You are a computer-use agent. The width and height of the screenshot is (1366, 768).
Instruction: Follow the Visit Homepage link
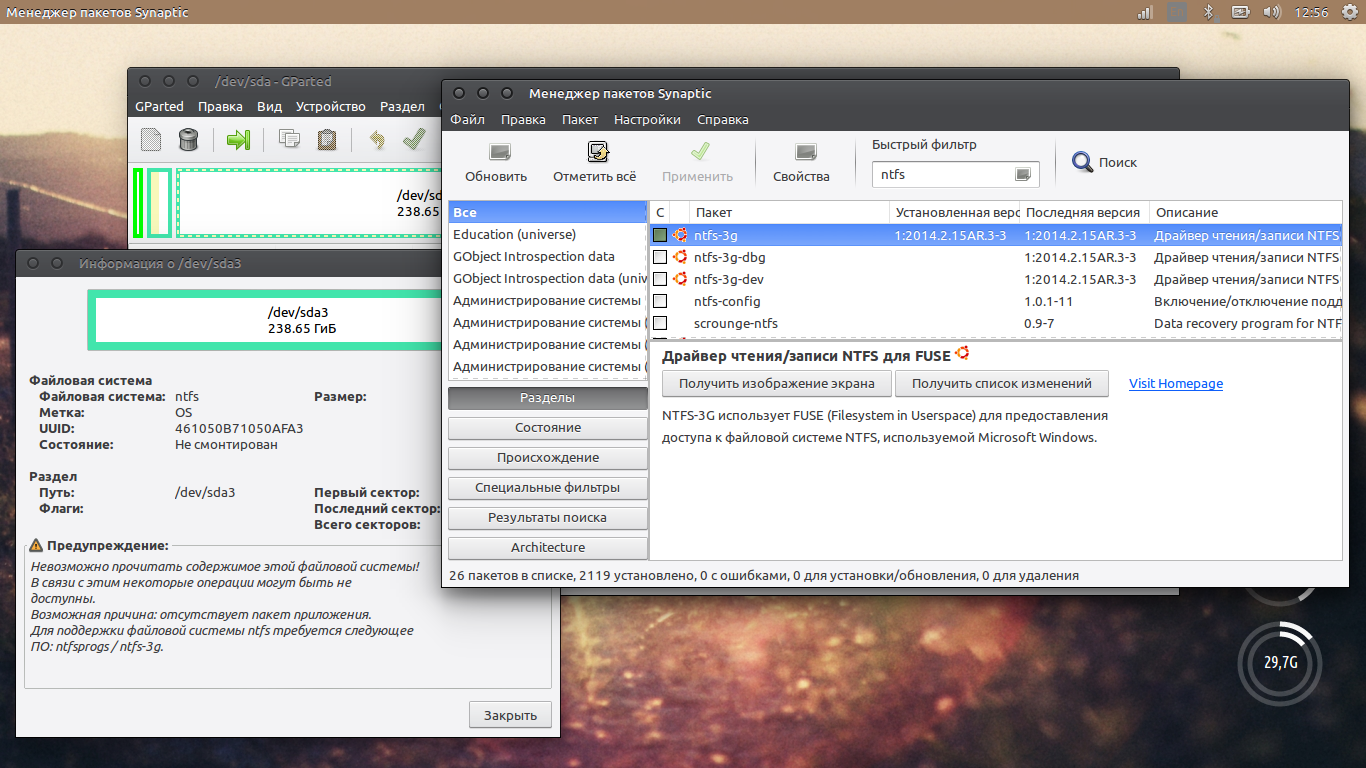(x=1176, y=383)
